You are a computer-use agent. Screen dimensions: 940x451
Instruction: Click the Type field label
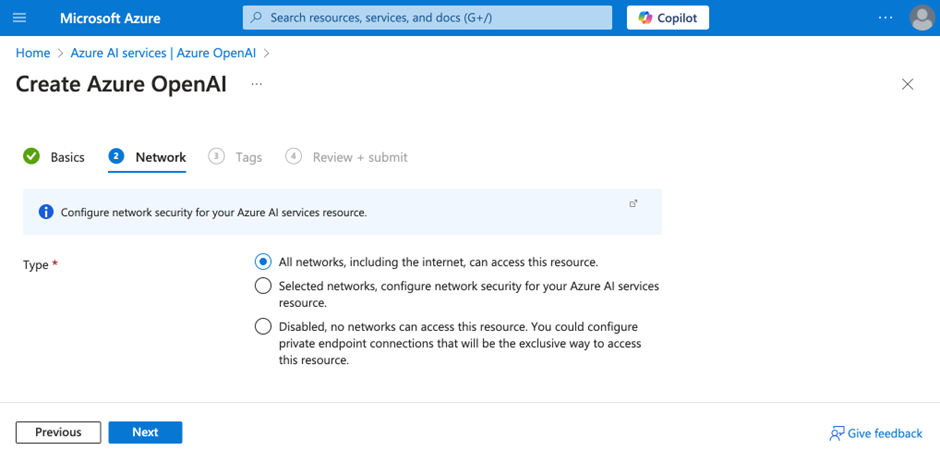(35, 264)
